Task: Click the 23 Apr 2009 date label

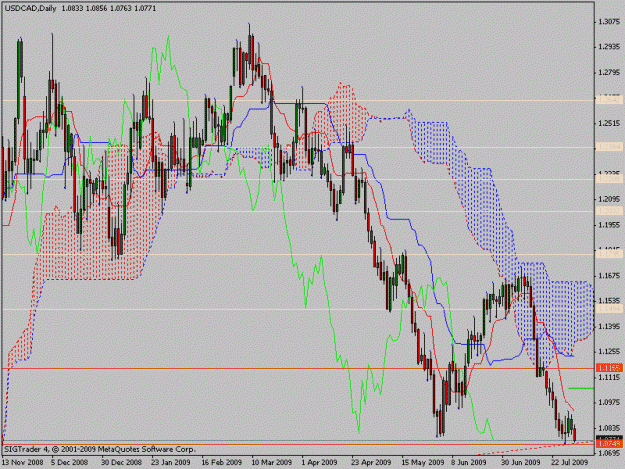Action: point(371,463)
